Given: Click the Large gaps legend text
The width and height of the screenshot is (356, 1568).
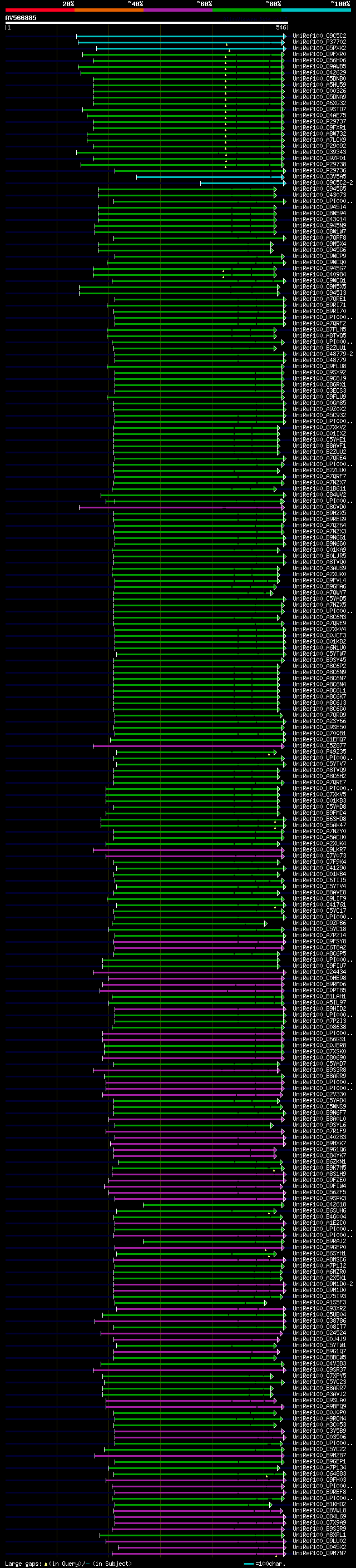Looking at the screenshot, I should tap(23, 1563).
